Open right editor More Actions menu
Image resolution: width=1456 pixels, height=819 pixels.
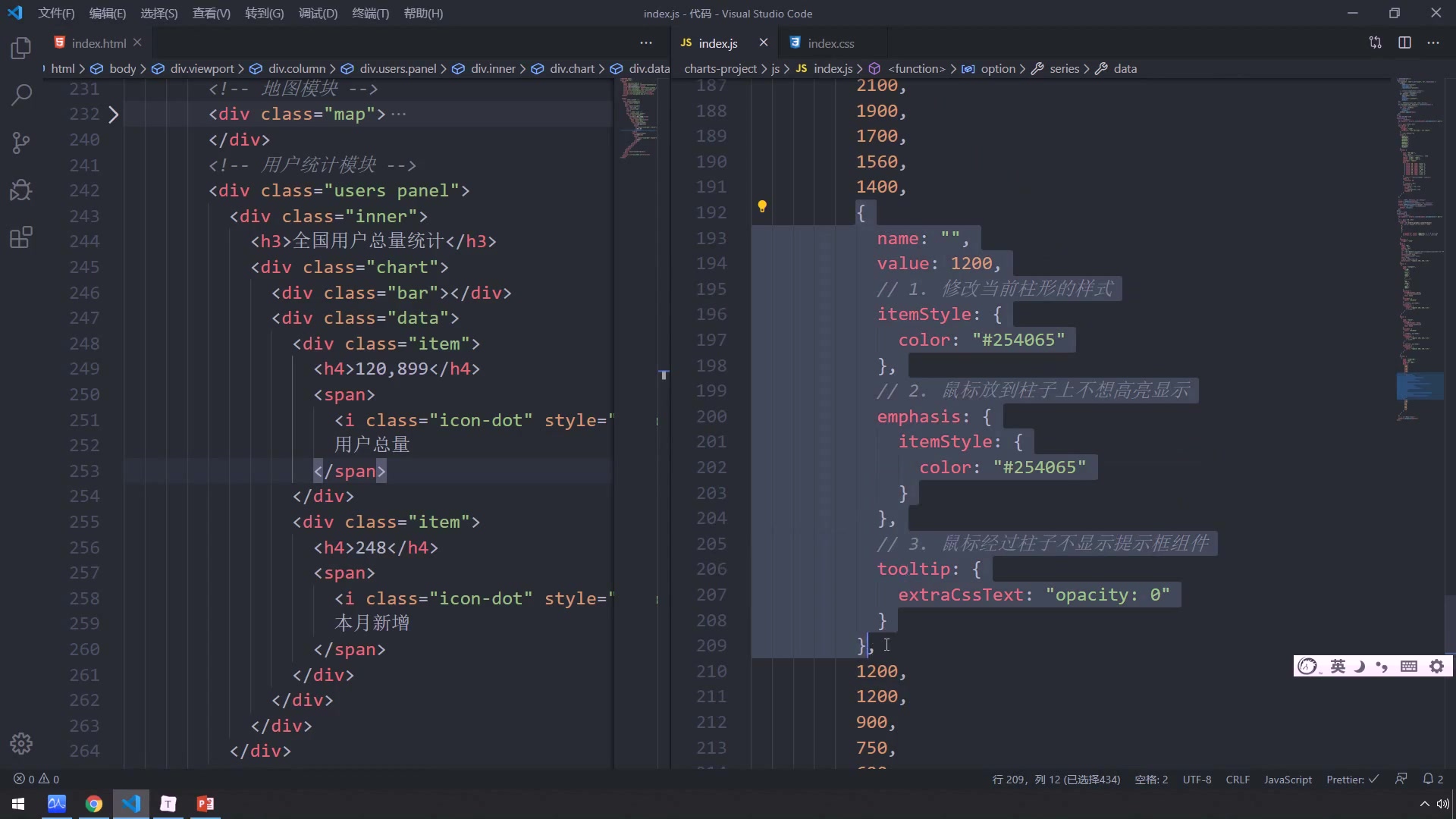(x=1432, y=42)
